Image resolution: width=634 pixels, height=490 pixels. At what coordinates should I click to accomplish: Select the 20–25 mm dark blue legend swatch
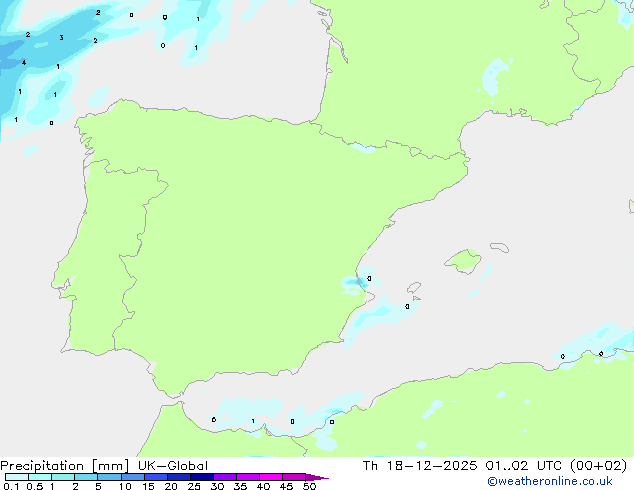(179, 477)
